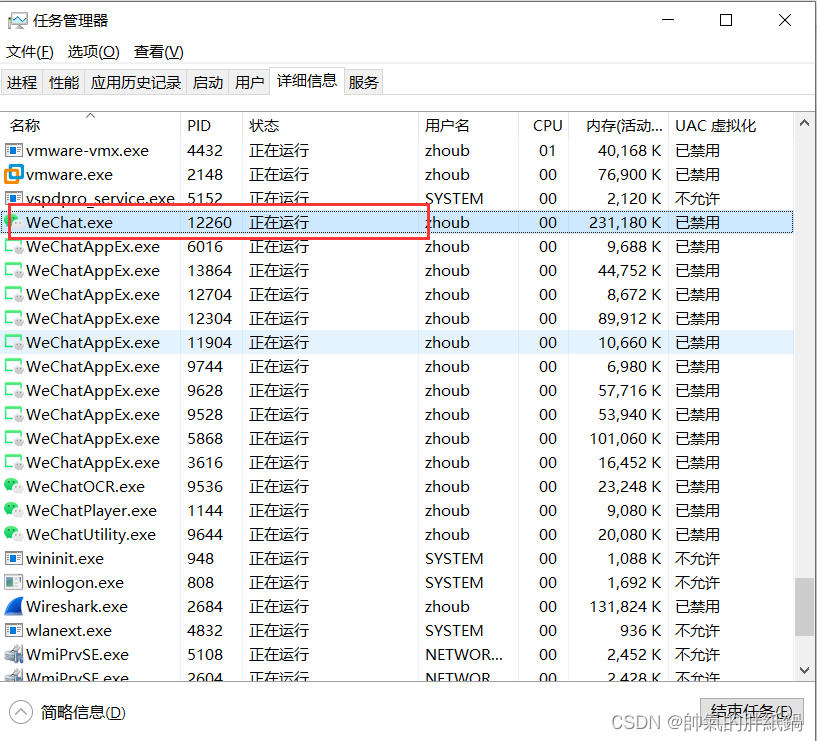
Task: Sort by the 名称 column header
Action: click(x=91, y=125)
